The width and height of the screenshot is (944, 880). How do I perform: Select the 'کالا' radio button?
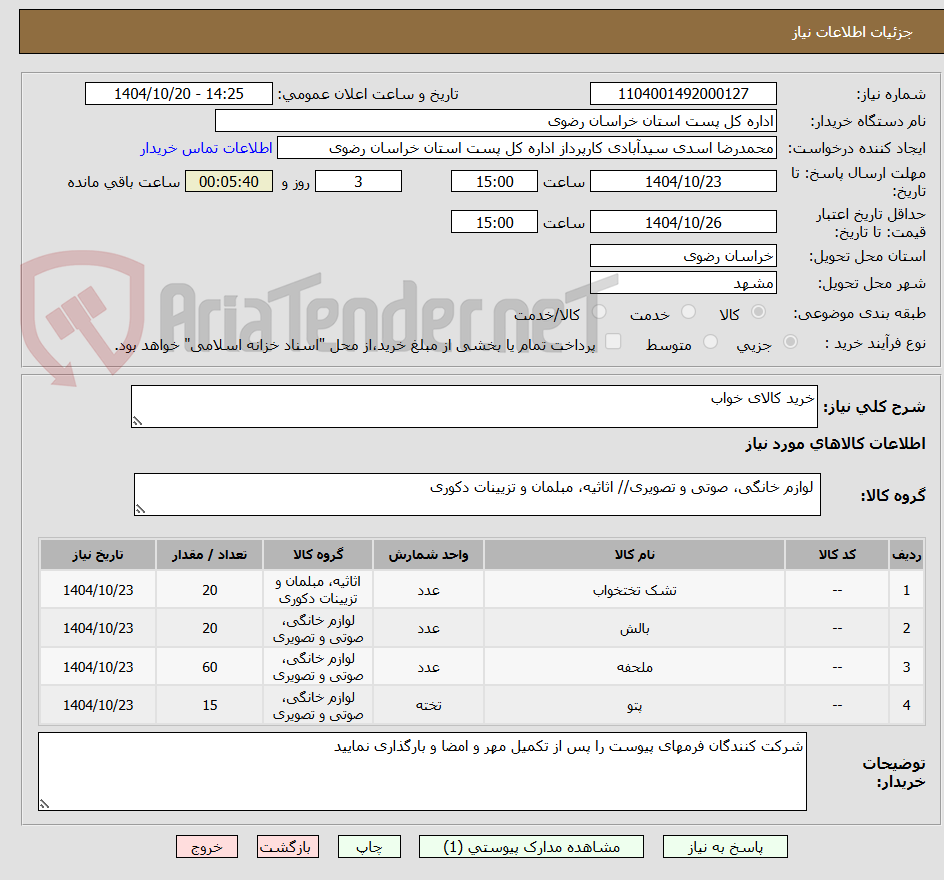coord(759,312)
